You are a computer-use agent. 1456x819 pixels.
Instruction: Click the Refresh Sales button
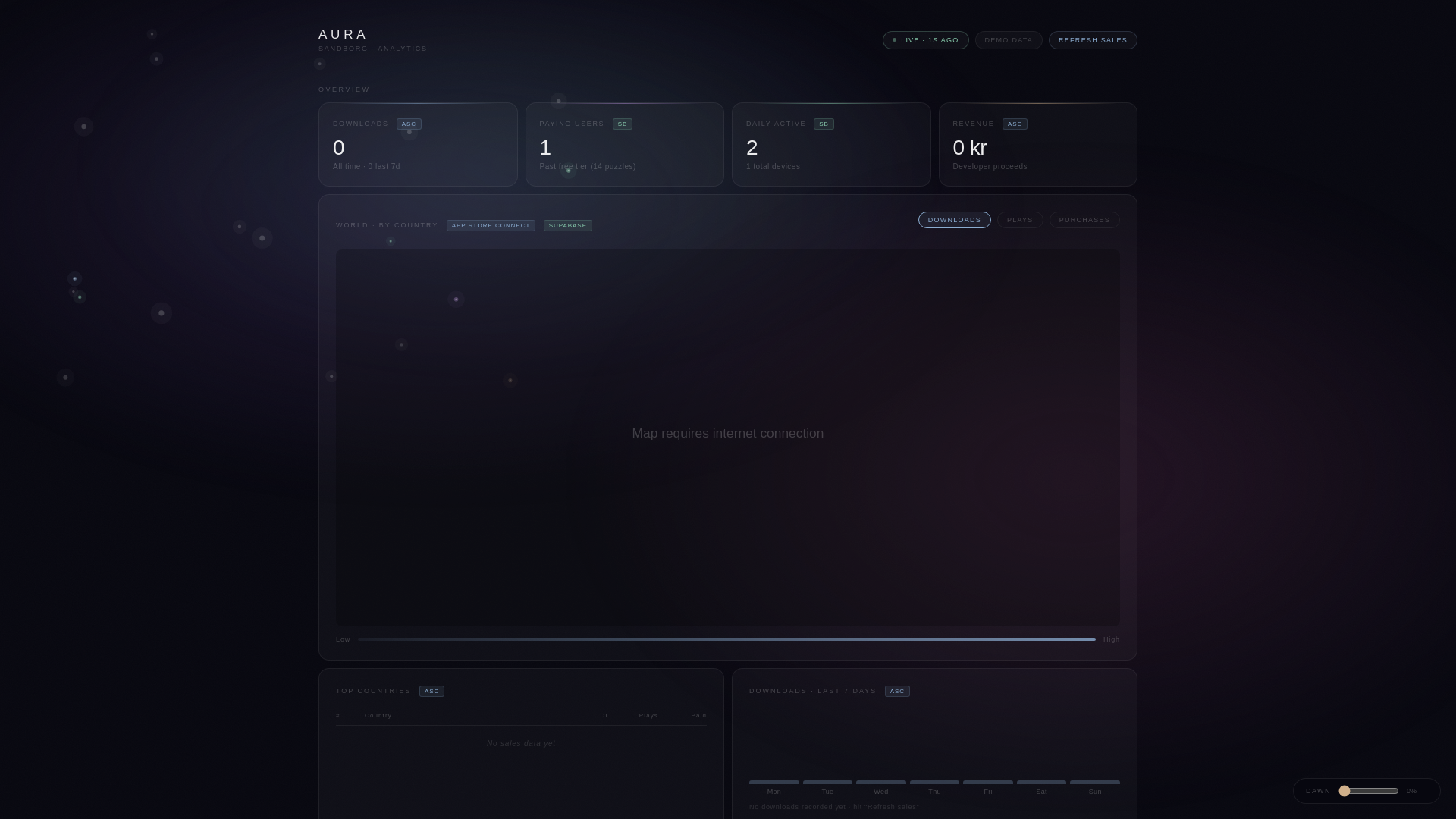click(x=1093, y=40)
